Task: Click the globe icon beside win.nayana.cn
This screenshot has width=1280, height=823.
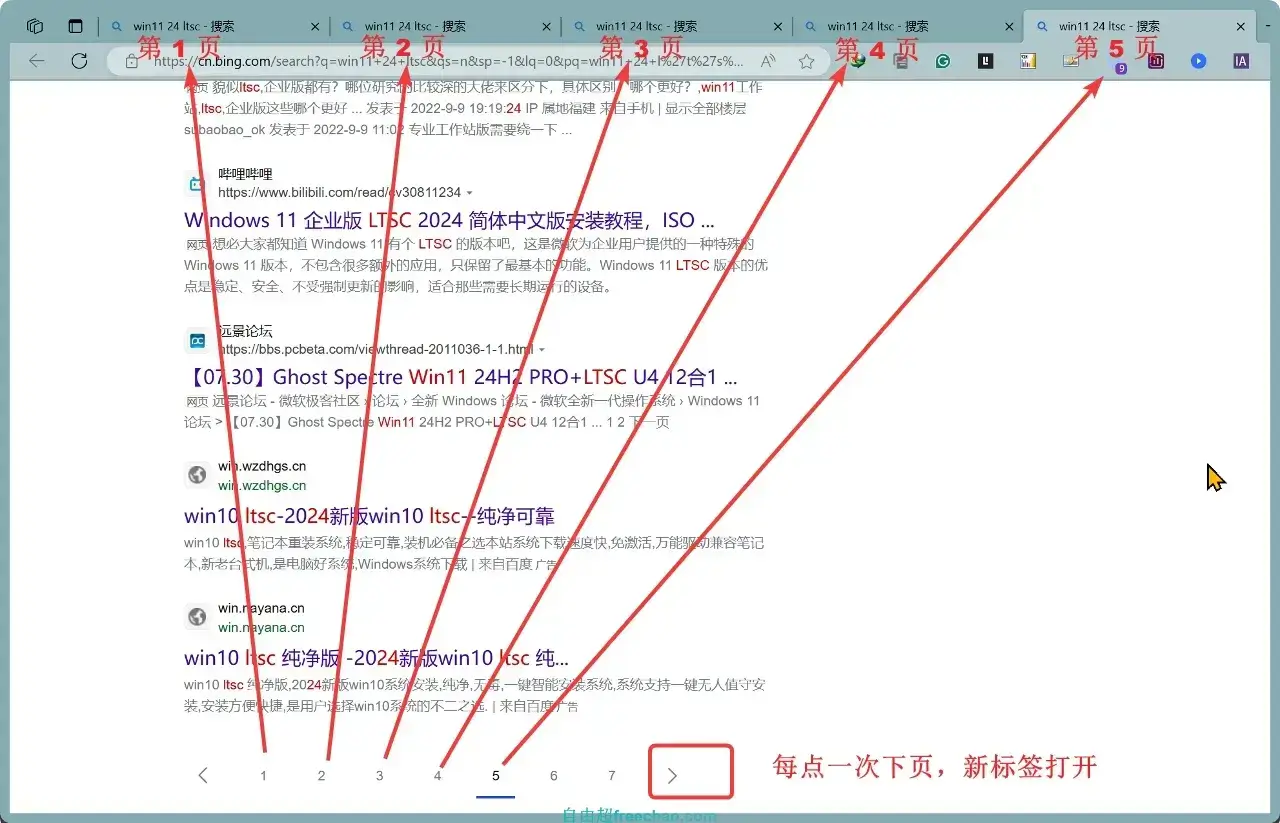Action: coord(197,617)
